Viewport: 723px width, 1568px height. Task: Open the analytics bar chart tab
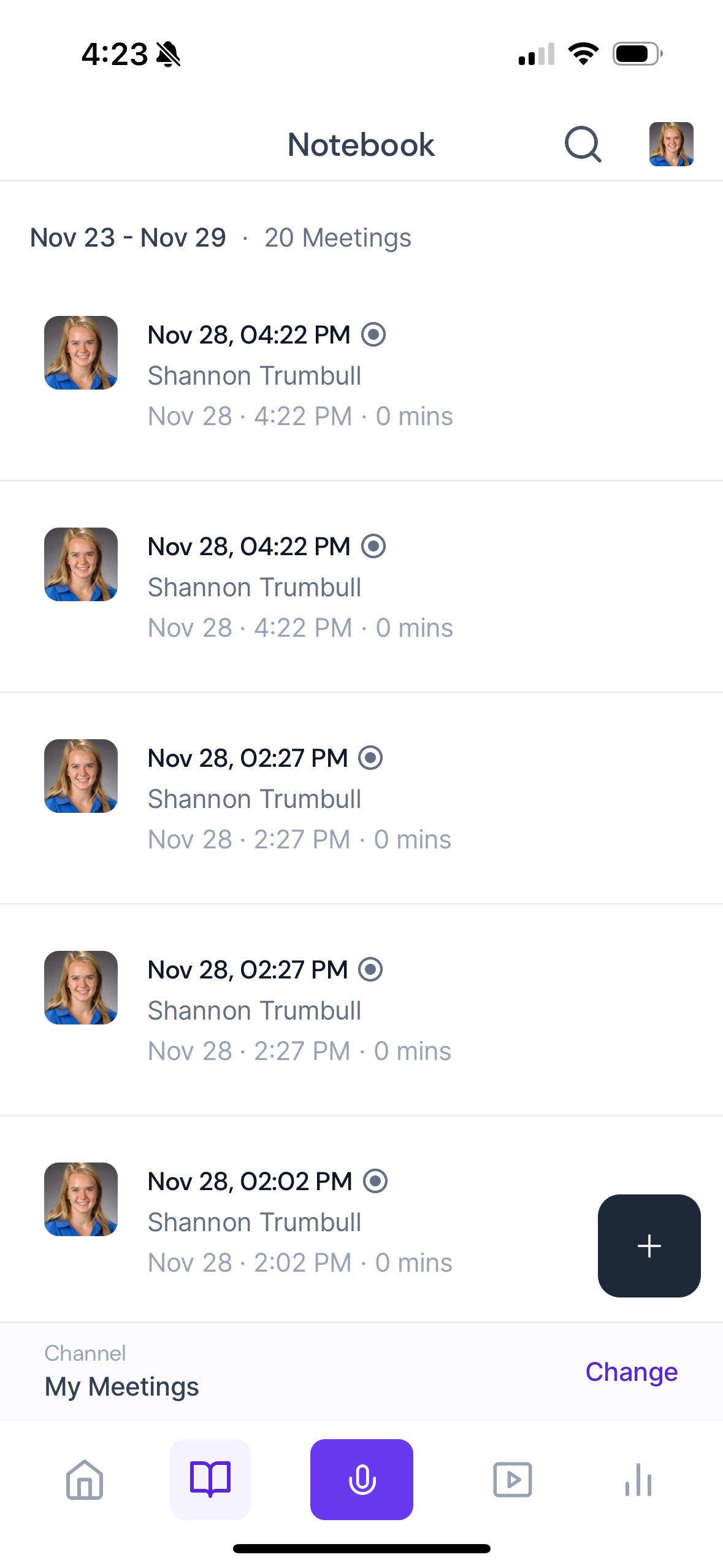point(638,1480)
